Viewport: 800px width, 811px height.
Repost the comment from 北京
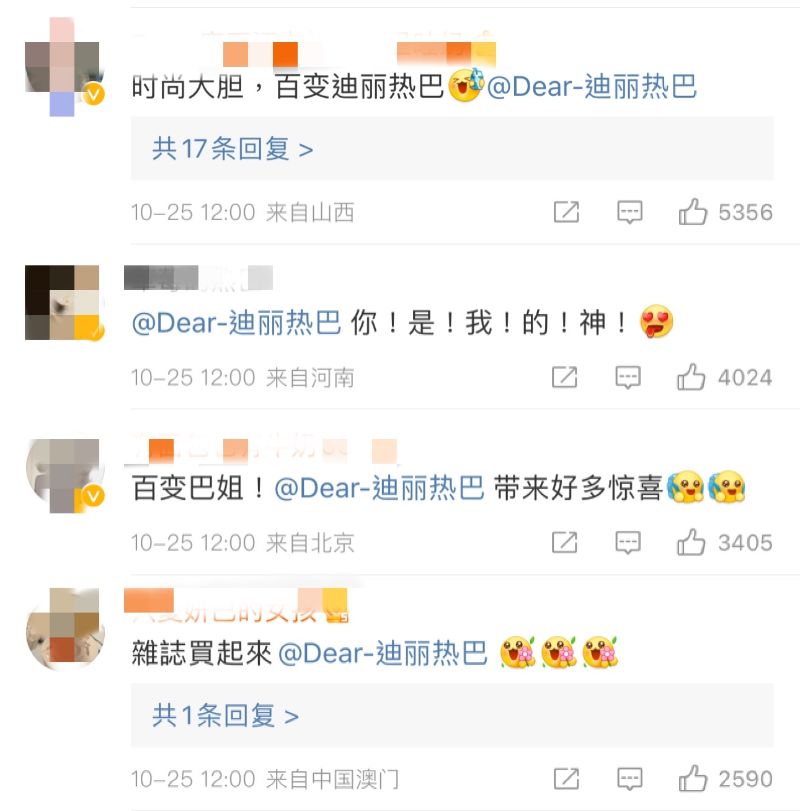[564, 542]
